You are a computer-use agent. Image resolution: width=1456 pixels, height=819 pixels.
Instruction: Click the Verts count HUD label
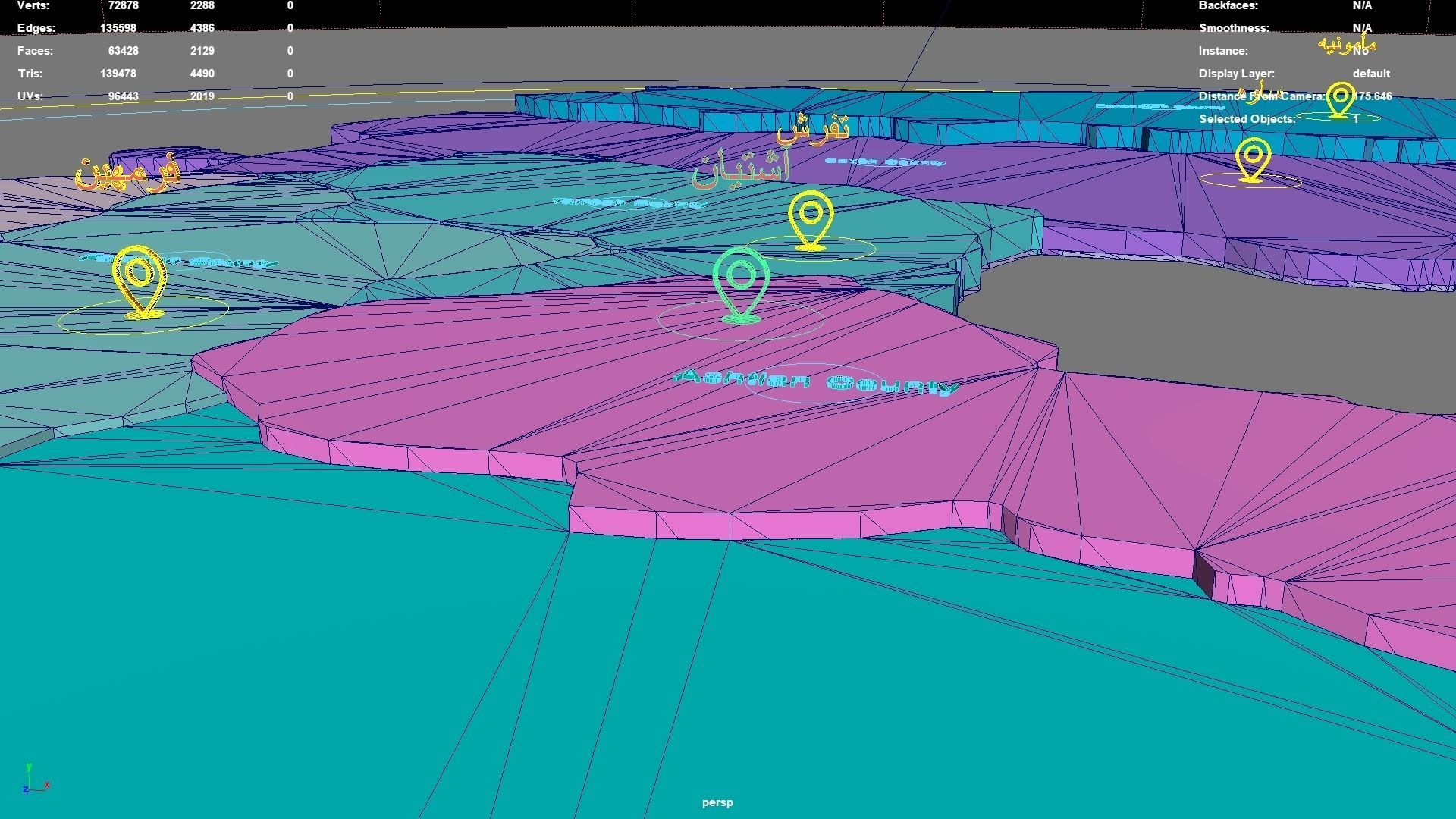point(33,5)
